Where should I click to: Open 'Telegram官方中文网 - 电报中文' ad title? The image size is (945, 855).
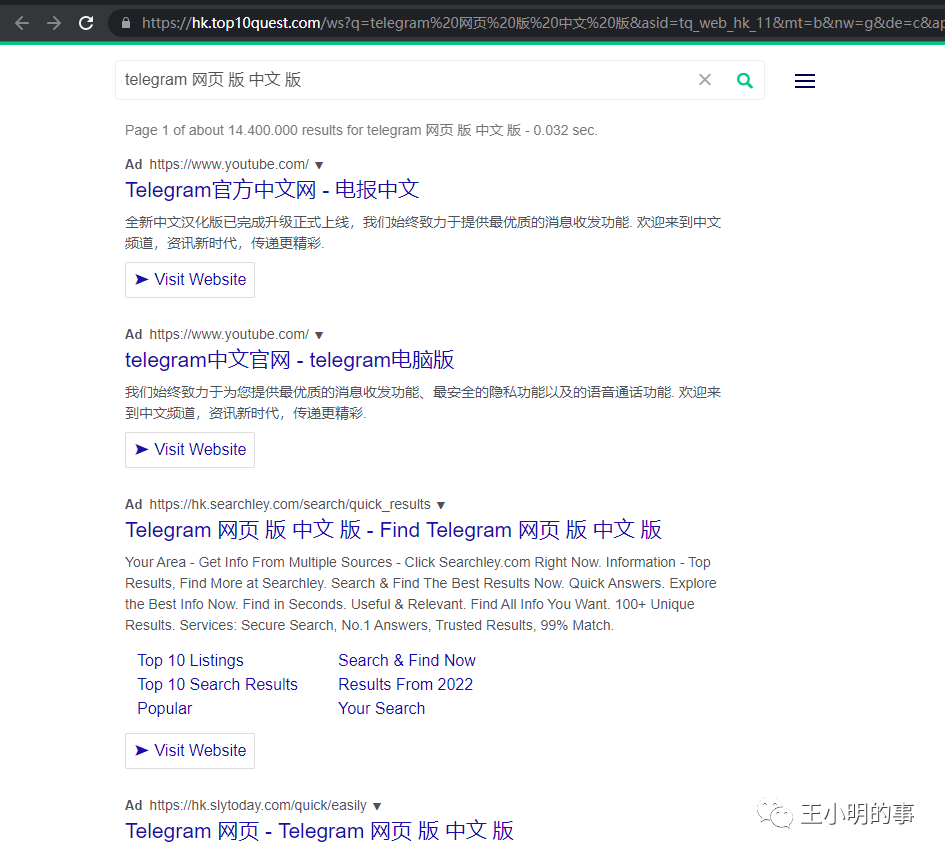pos(272,190)
